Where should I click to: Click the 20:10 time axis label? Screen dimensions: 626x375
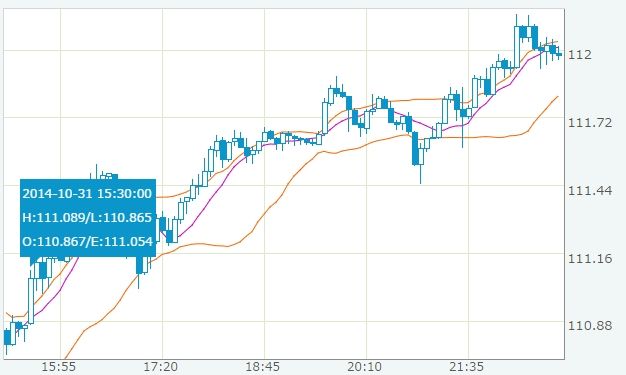tap(364, 366)
